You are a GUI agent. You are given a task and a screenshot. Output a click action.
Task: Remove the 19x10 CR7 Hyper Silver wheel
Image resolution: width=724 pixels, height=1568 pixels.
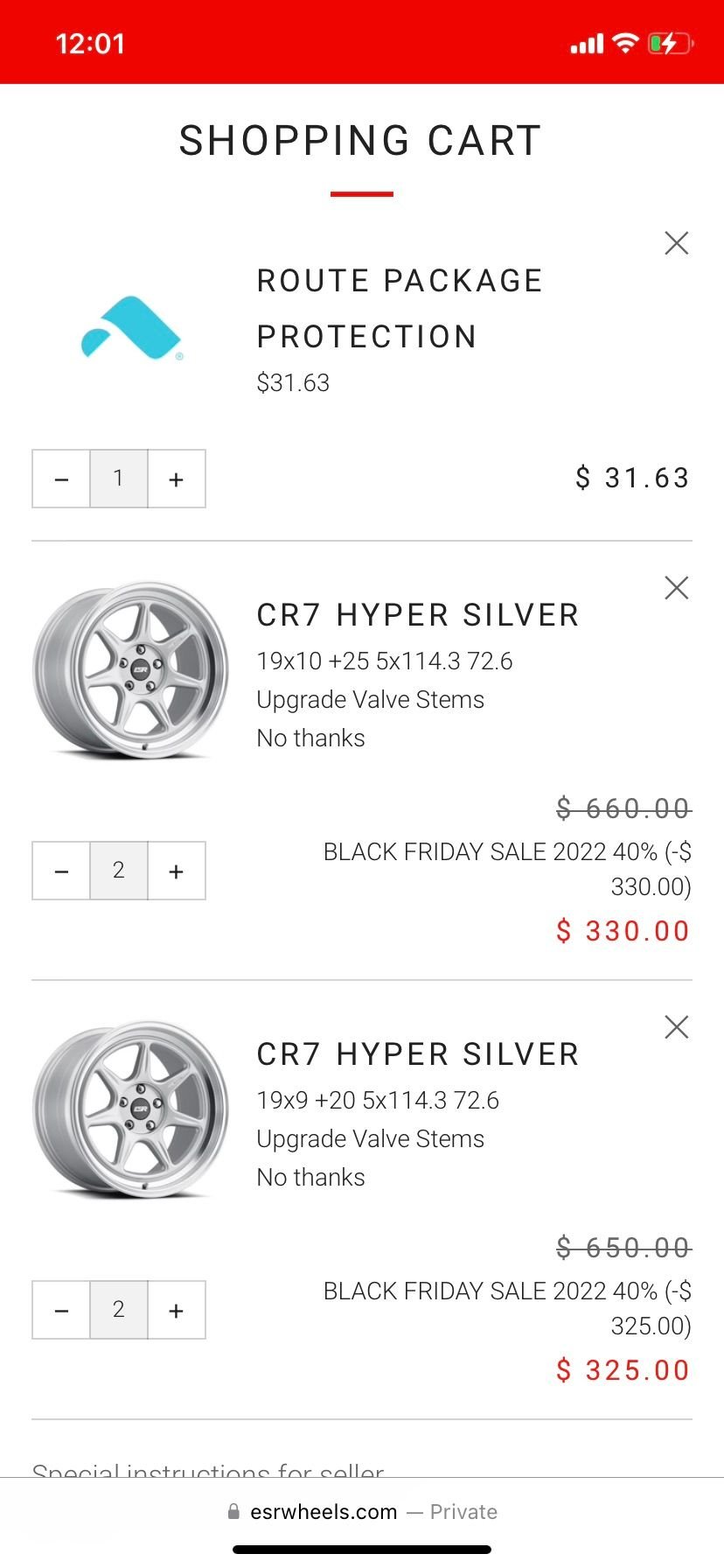click(677, 588)
